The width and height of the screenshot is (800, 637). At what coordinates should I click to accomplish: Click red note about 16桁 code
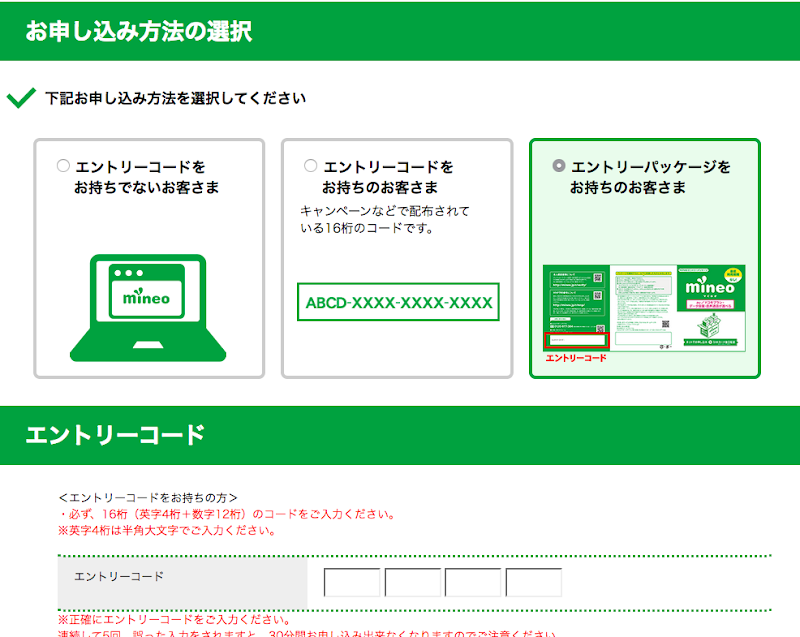click(x=227, y=514)
